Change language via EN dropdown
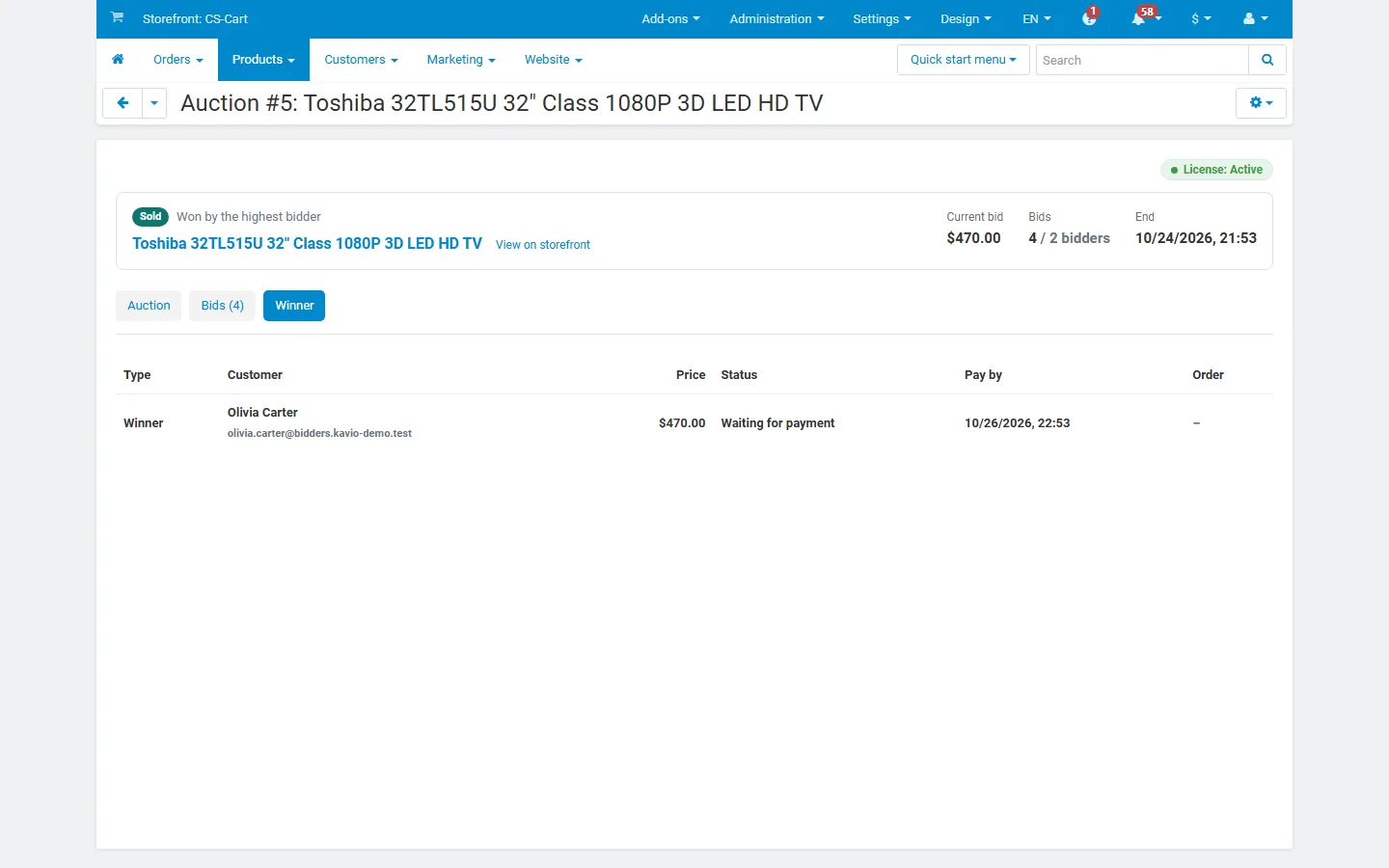 point(1037,19)
